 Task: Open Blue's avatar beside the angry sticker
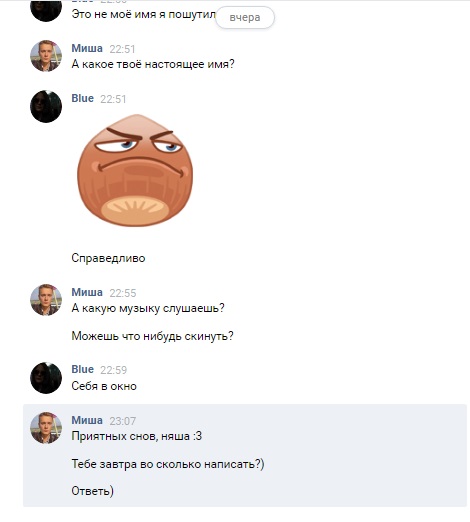coord(46,106)
